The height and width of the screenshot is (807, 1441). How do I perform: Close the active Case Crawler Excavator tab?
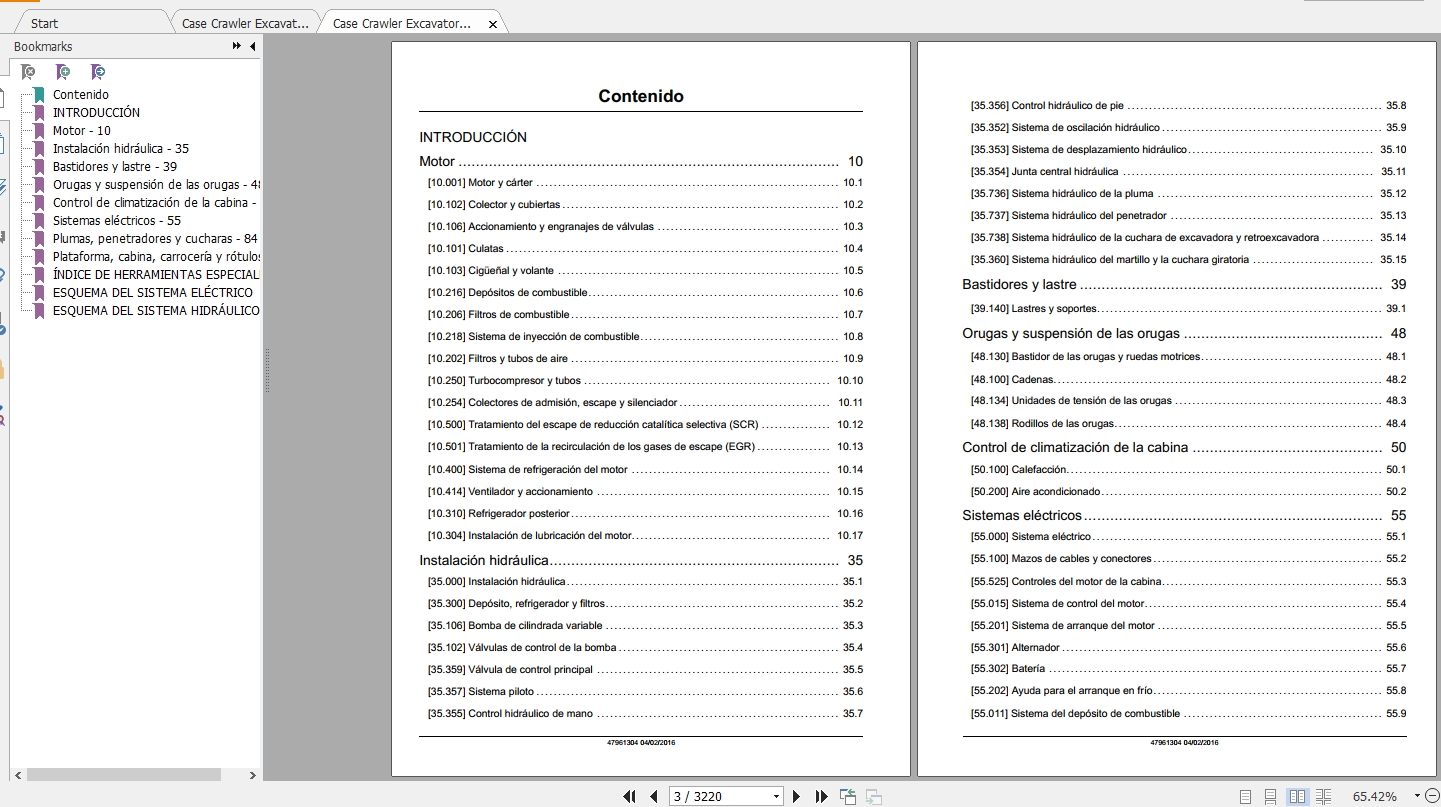[x=493, y=24]
